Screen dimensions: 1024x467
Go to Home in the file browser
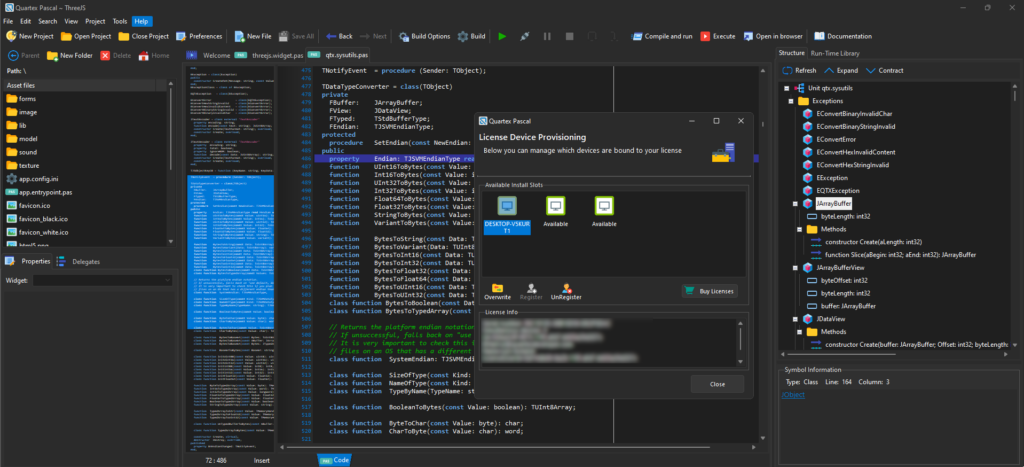(153, 55)
